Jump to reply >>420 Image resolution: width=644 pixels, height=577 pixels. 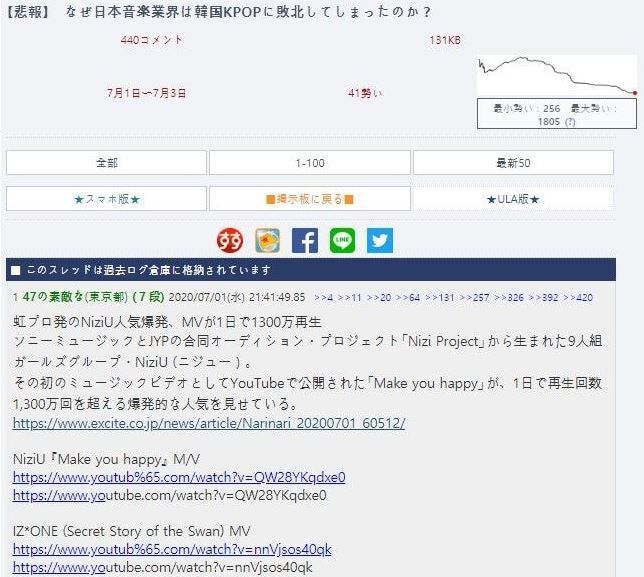click(578, 297)
